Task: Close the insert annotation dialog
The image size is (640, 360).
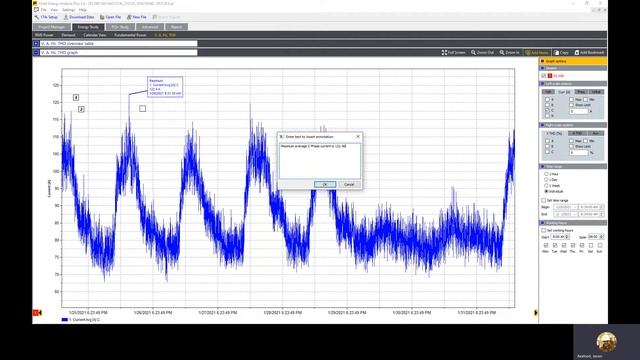Action: click(x=358, y=137)
